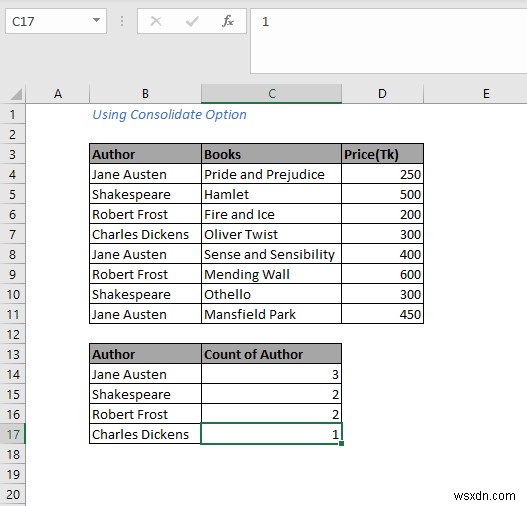Viewport: 527px width, 506px height.
Task: Open the Insert Function fx icon
Action: (228, 21)
